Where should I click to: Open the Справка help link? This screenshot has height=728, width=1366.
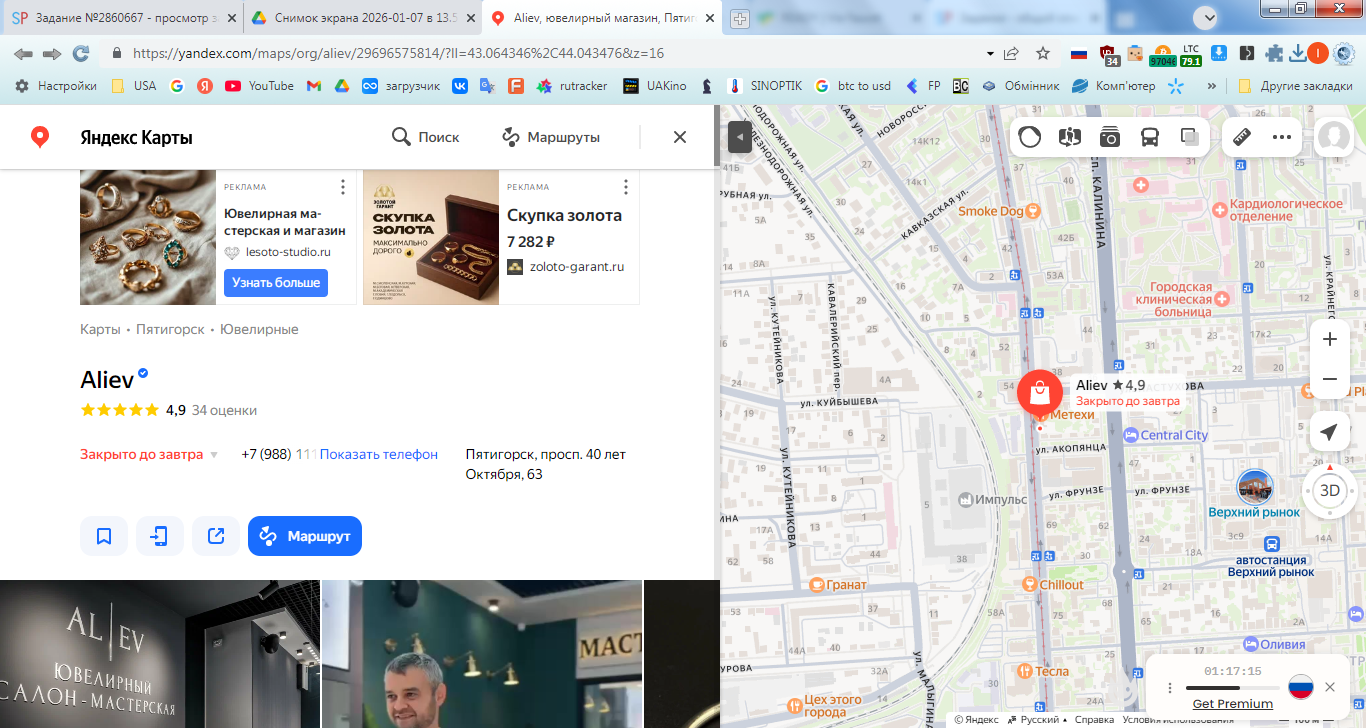point(1095,720)
